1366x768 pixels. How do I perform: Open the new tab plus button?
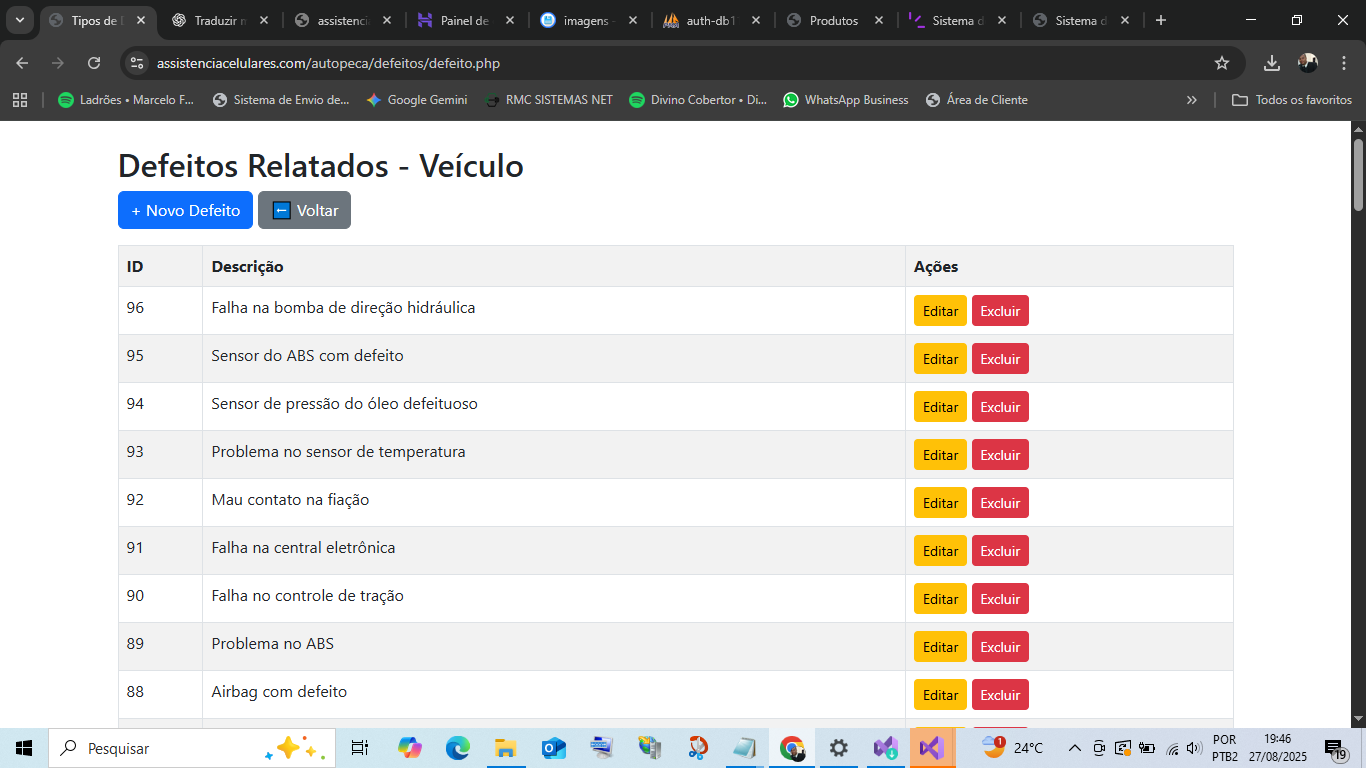pos(1160,20)
